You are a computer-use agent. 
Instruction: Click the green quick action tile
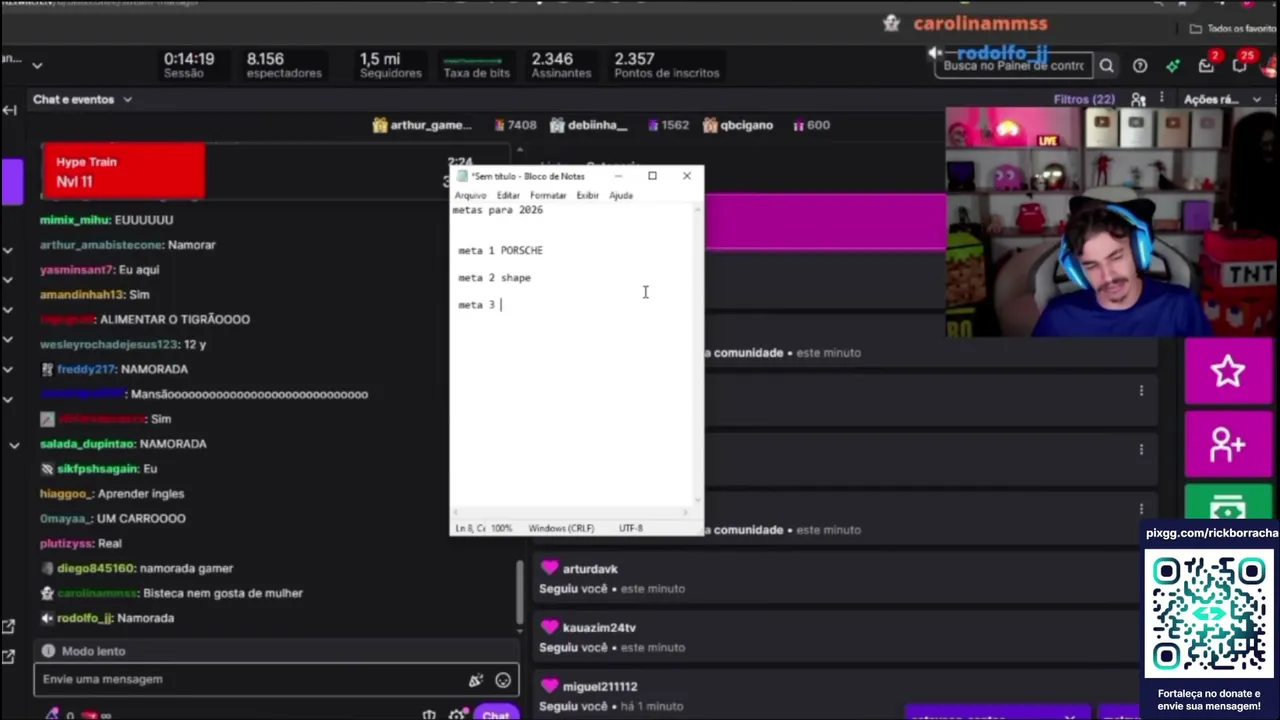pos(1228,502)
